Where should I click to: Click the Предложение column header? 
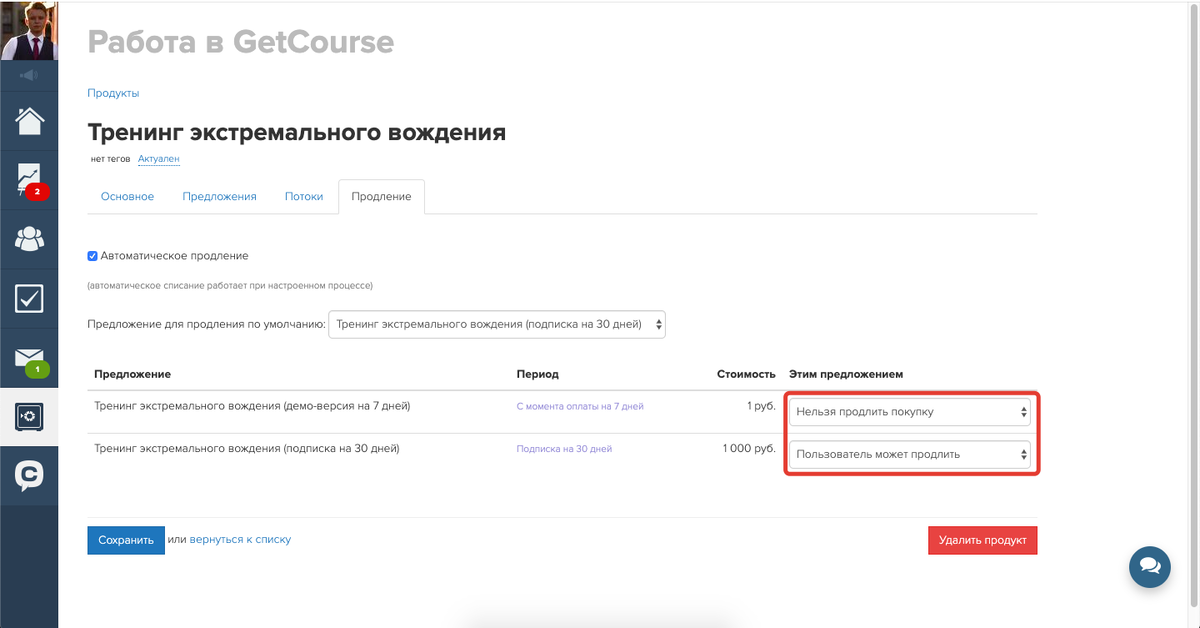[x=132, y=374]
